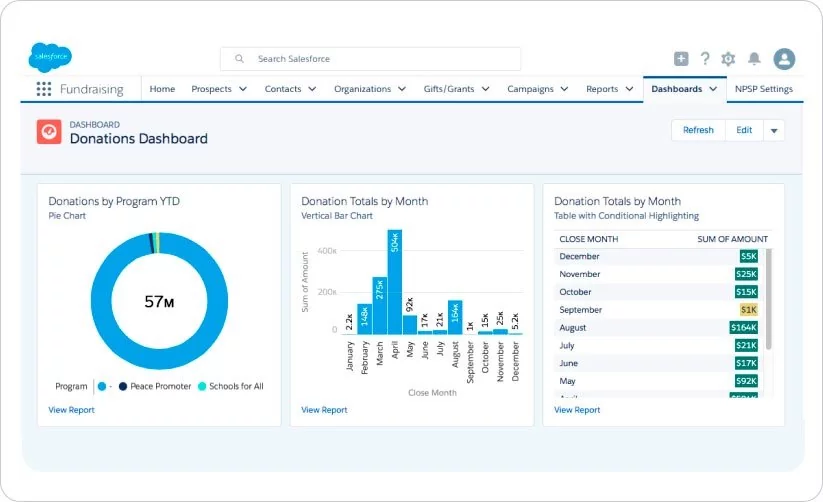
Task: Open the App Launcher grid icon
Action: click(x=44, y=89)
